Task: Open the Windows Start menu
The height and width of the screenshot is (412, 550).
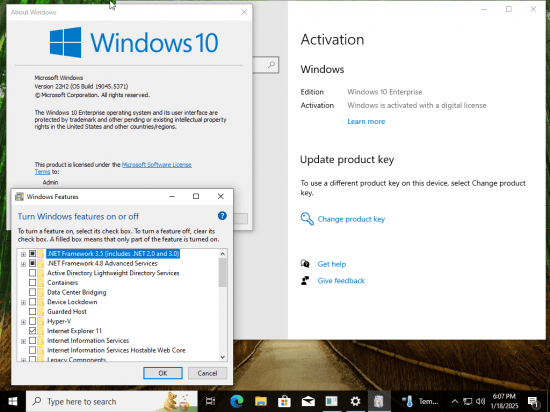Action: coord(13,401)
